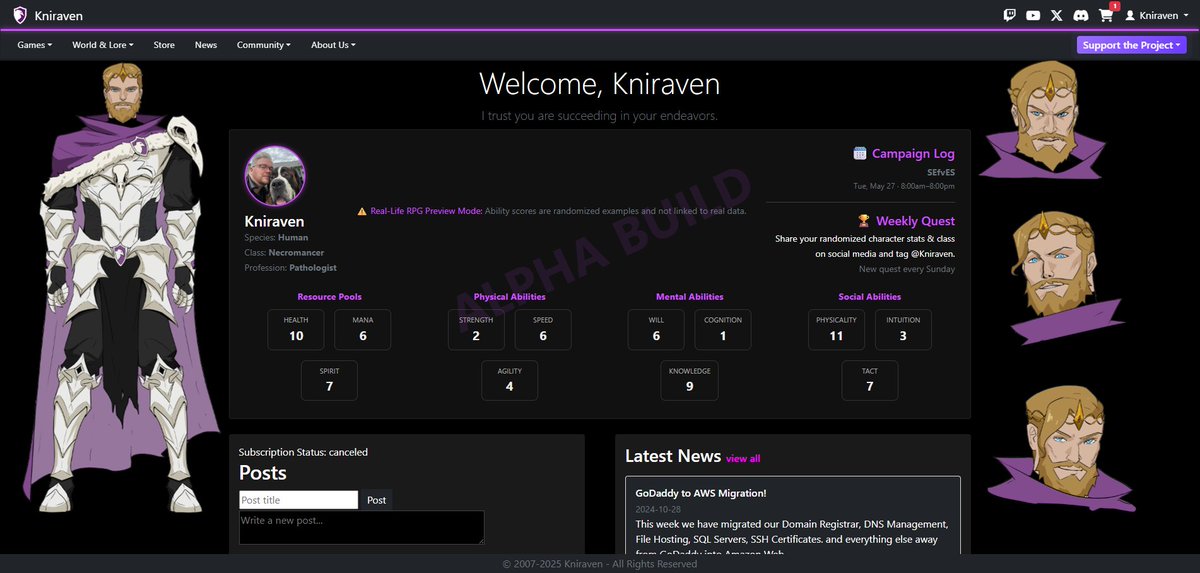
Task: Select the SPEED stat box
Action: (543, 330)
